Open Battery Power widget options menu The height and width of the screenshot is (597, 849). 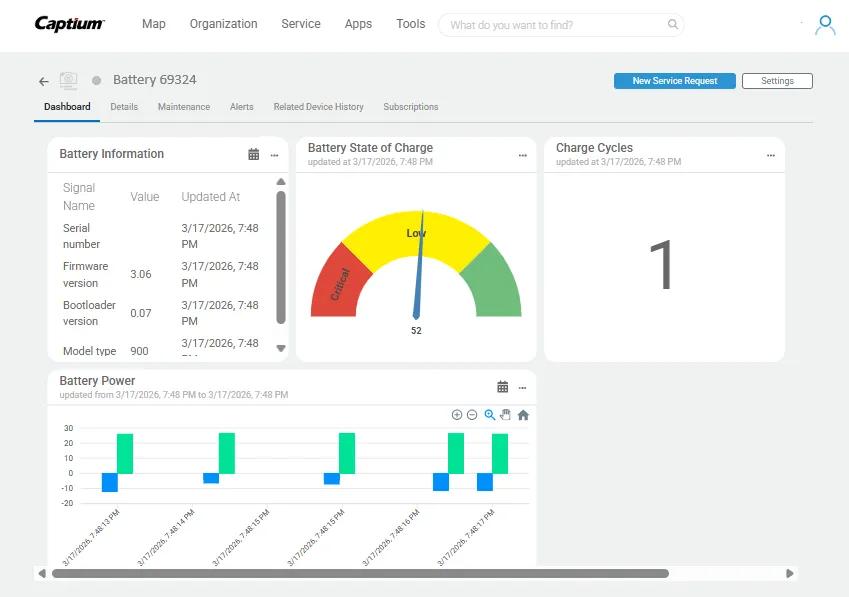coord(522,388)
